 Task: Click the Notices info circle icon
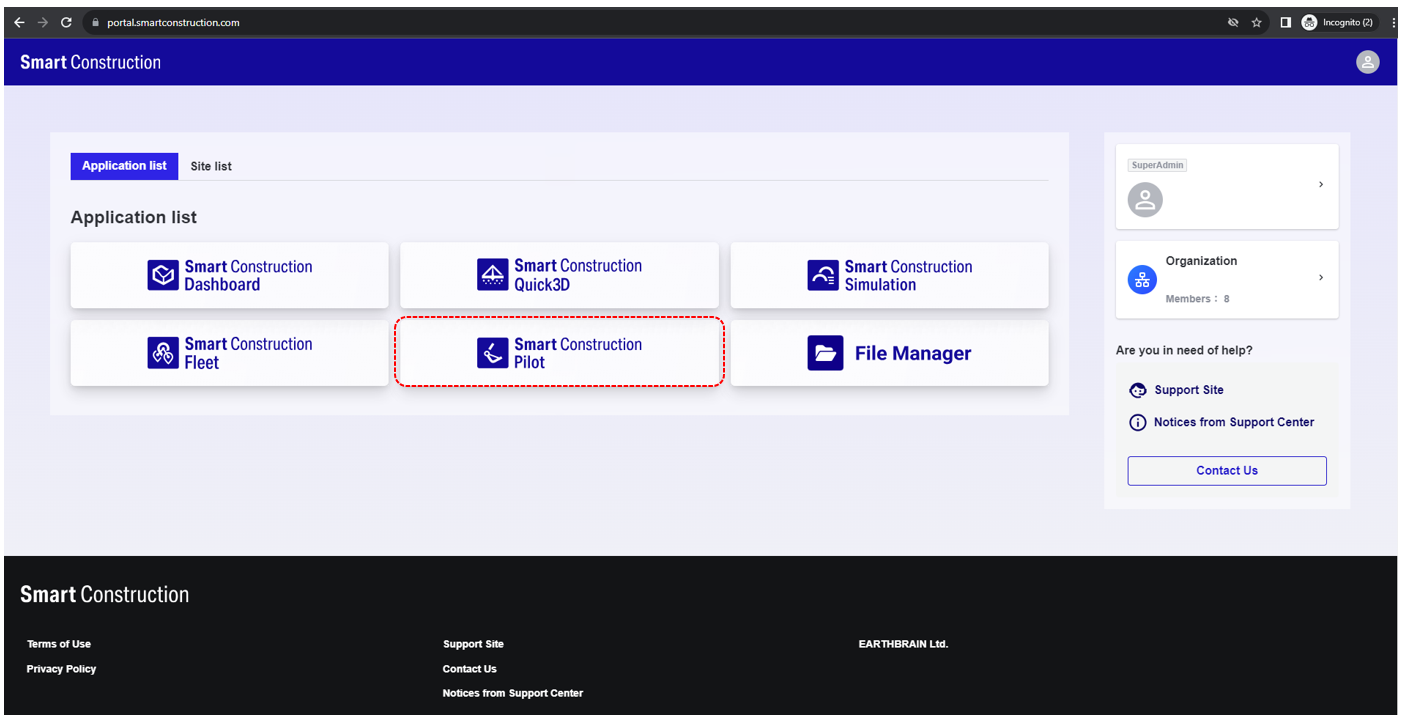1137,422
